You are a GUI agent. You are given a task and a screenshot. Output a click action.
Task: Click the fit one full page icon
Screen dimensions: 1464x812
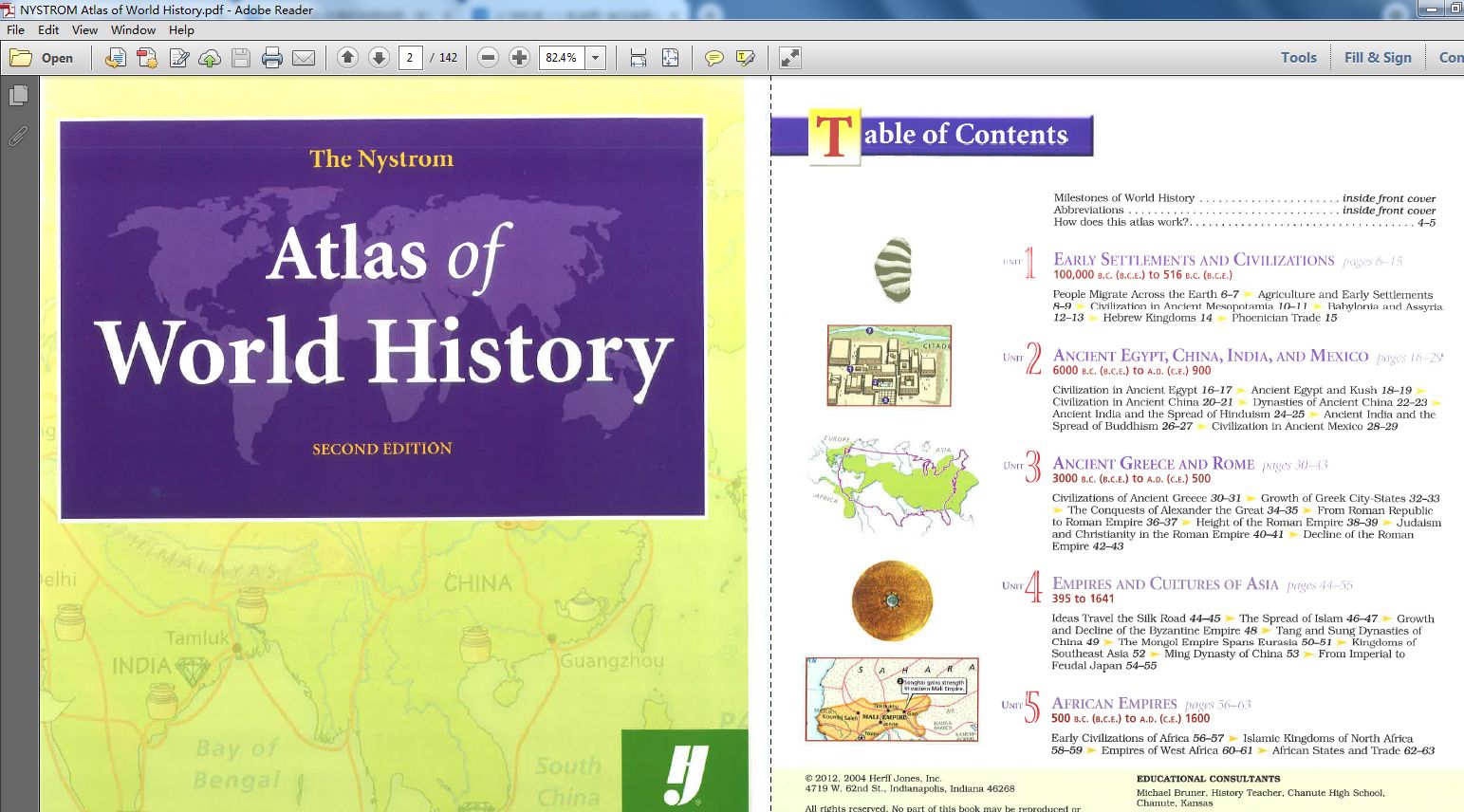point(670,58)
